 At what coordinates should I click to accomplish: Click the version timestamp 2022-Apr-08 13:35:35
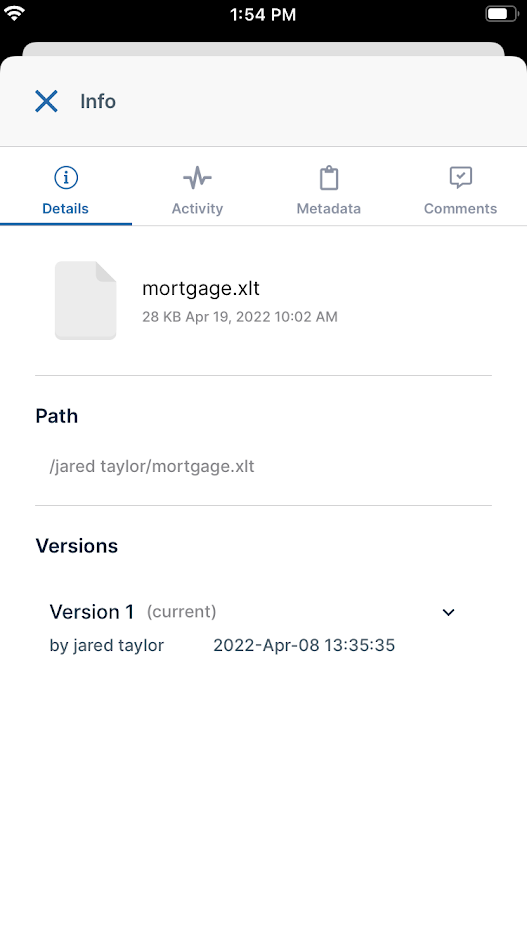click(x=304, y=646)
